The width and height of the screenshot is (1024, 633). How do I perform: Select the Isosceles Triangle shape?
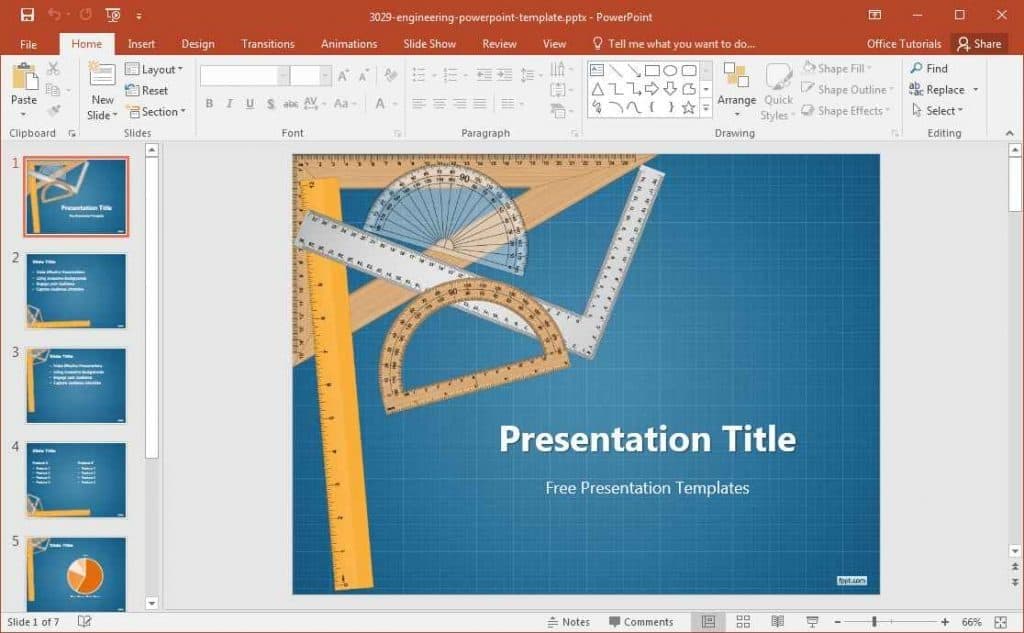click(x=597, y=89)
